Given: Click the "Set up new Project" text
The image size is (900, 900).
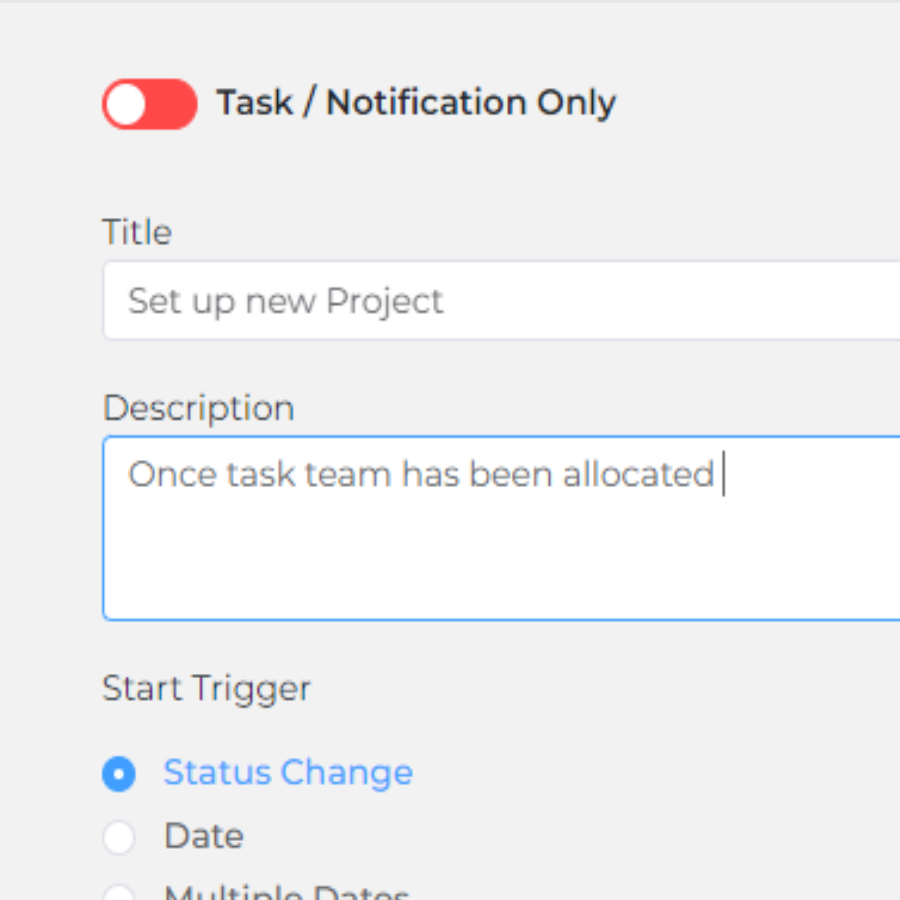Looking at the screenshot, I should click(x=286, y=301).
